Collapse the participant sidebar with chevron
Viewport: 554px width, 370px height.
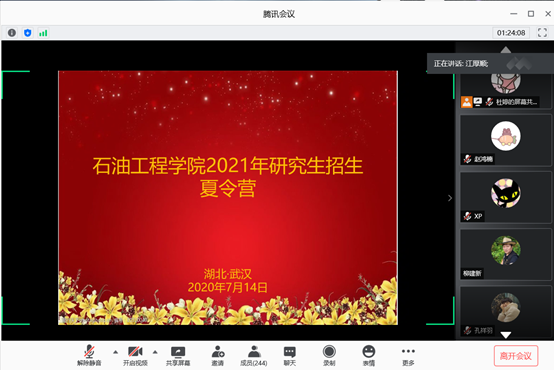(450, 198)
